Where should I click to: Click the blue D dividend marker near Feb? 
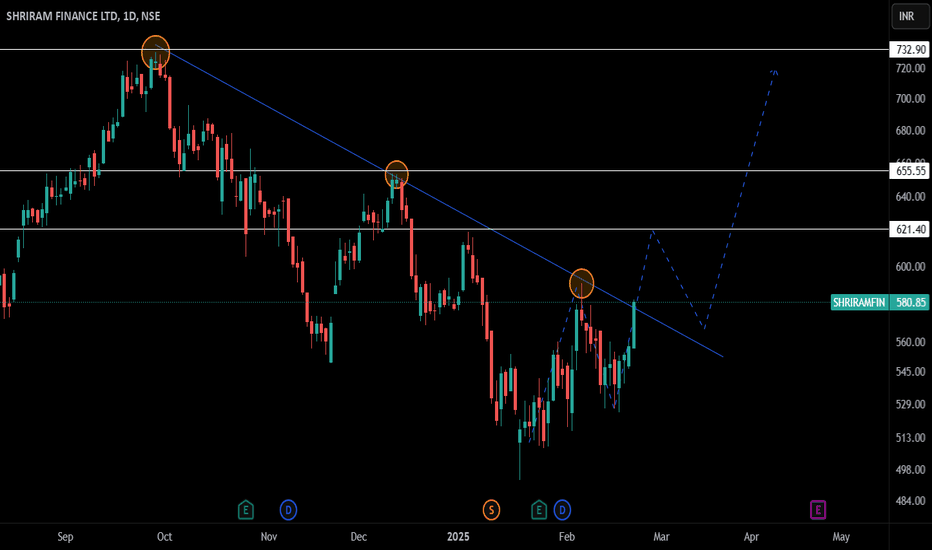pyautogui.click(x=562, y=510)
